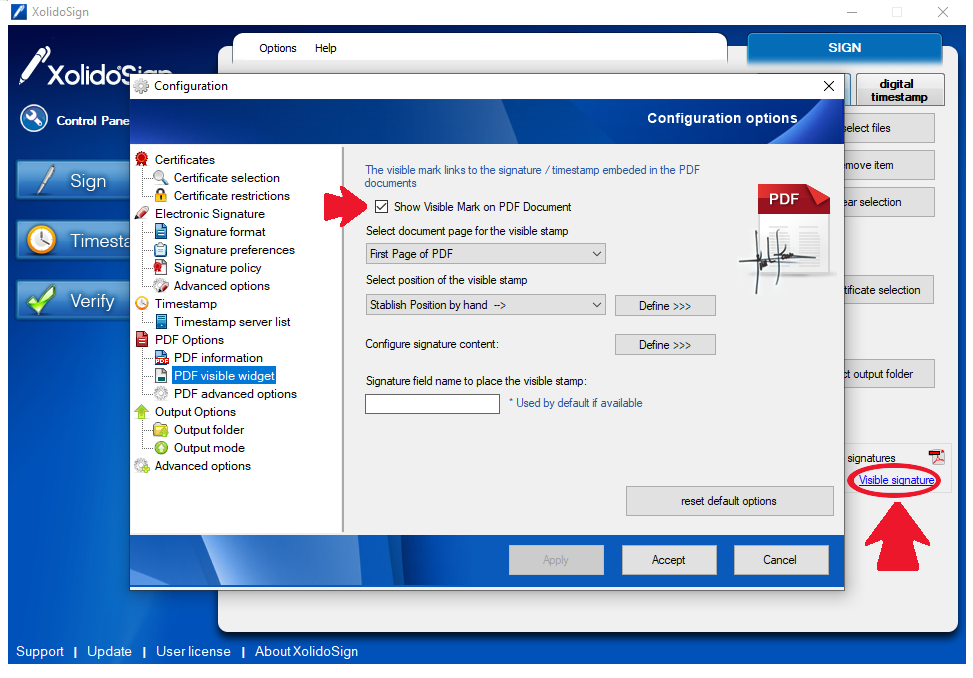The image size is (973, 678).
Task: Click the Adobe PDF icon beside signatures
Action: click(x=936, y=457)
